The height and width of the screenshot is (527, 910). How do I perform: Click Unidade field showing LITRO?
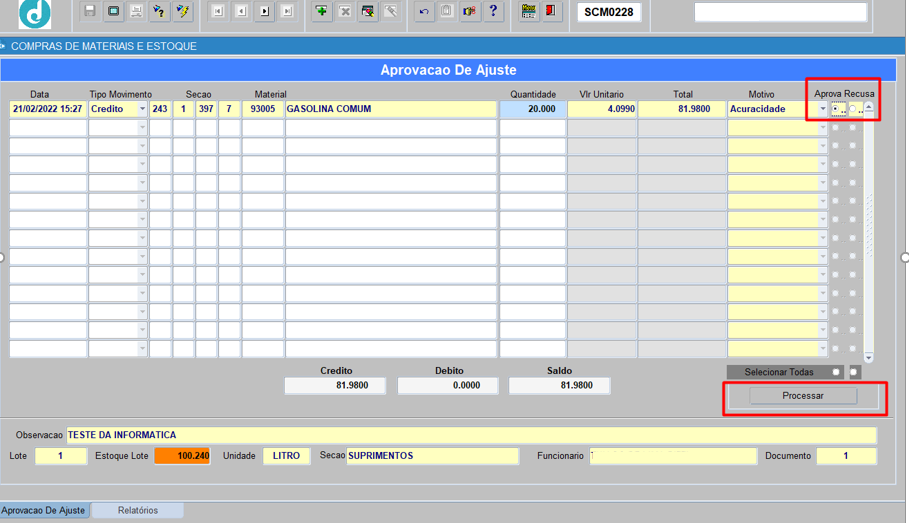287,456
